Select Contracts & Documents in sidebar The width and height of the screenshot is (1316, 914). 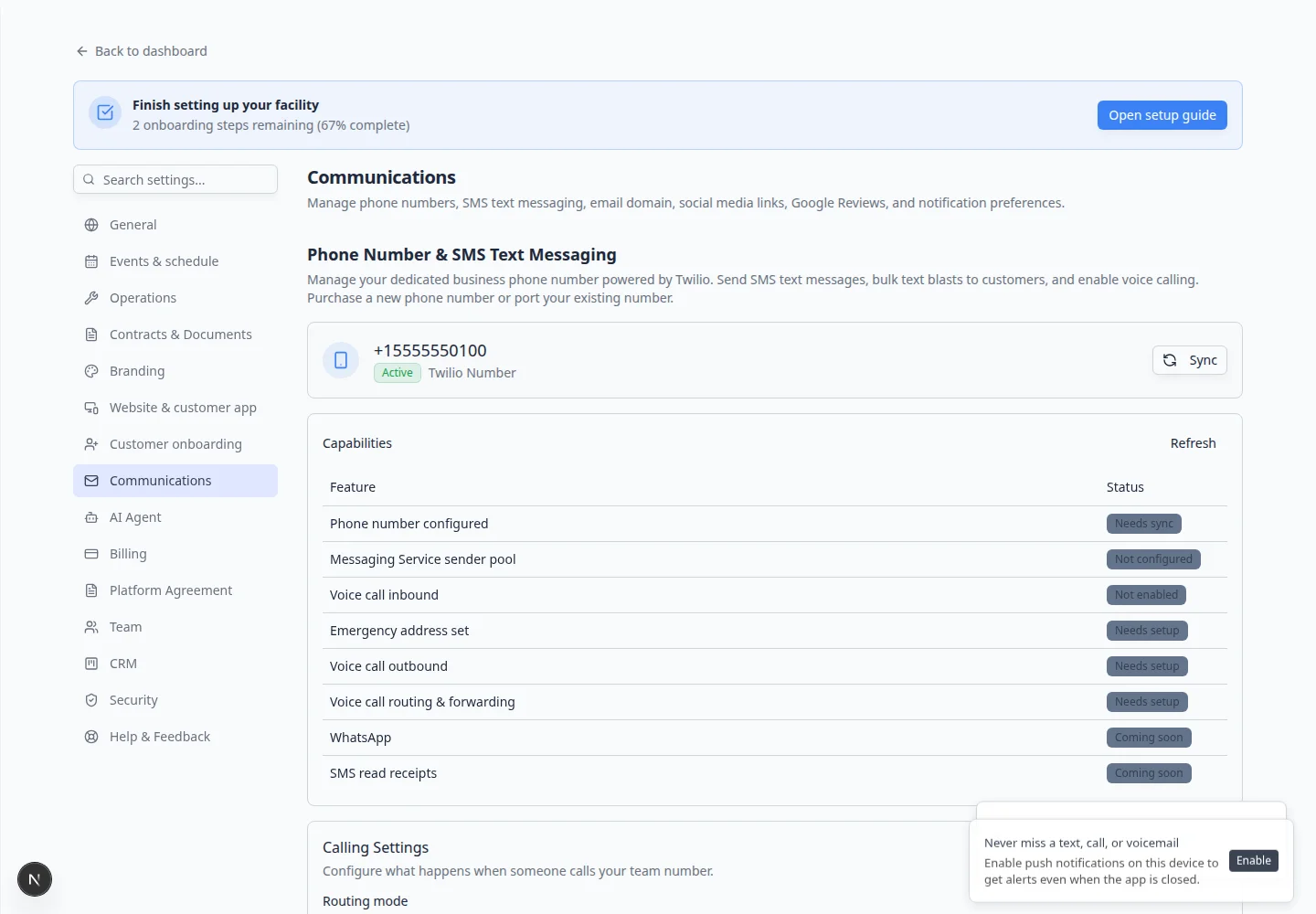point(175,335)
